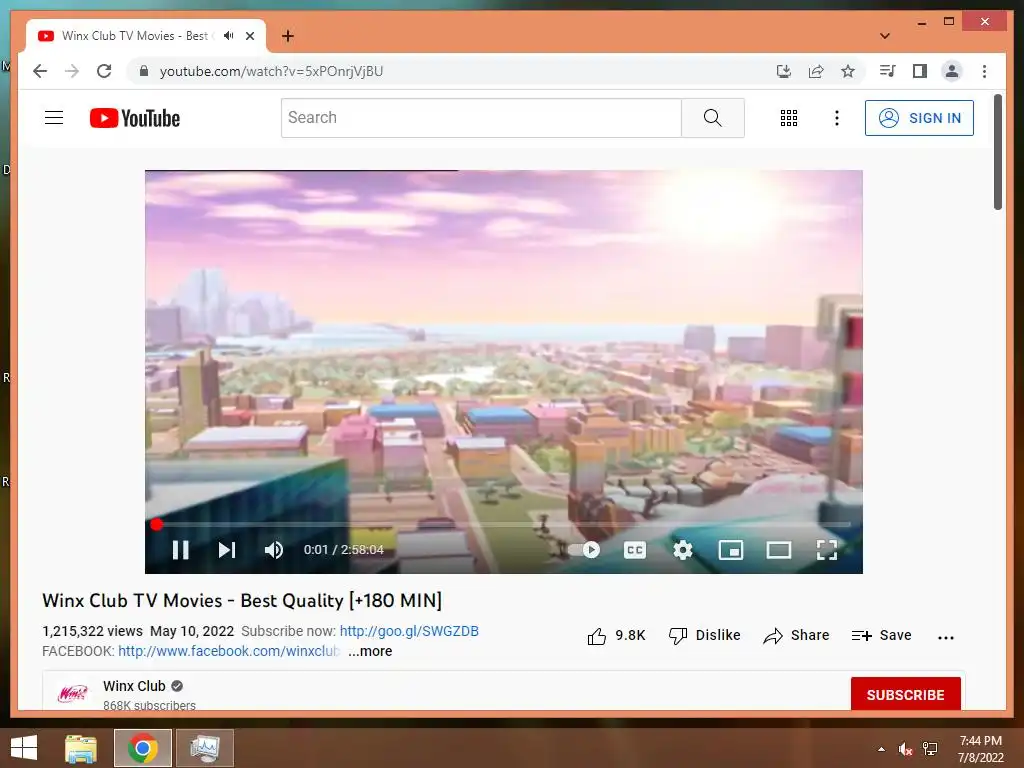View site information lock icon
The height and width of the screenshot is (768, 1024).
tap(144, 71)
